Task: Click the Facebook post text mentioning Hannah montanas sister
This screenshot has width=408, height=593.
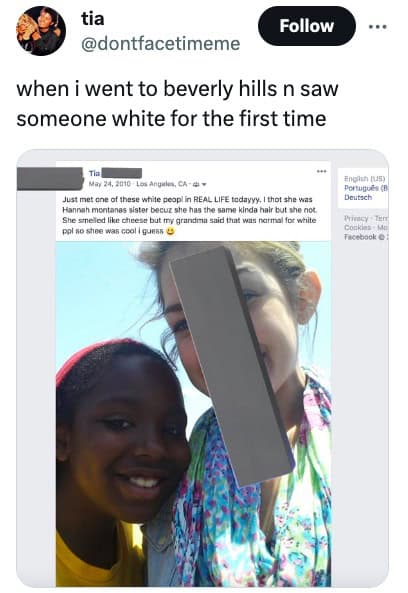Action: click(189, 214)
